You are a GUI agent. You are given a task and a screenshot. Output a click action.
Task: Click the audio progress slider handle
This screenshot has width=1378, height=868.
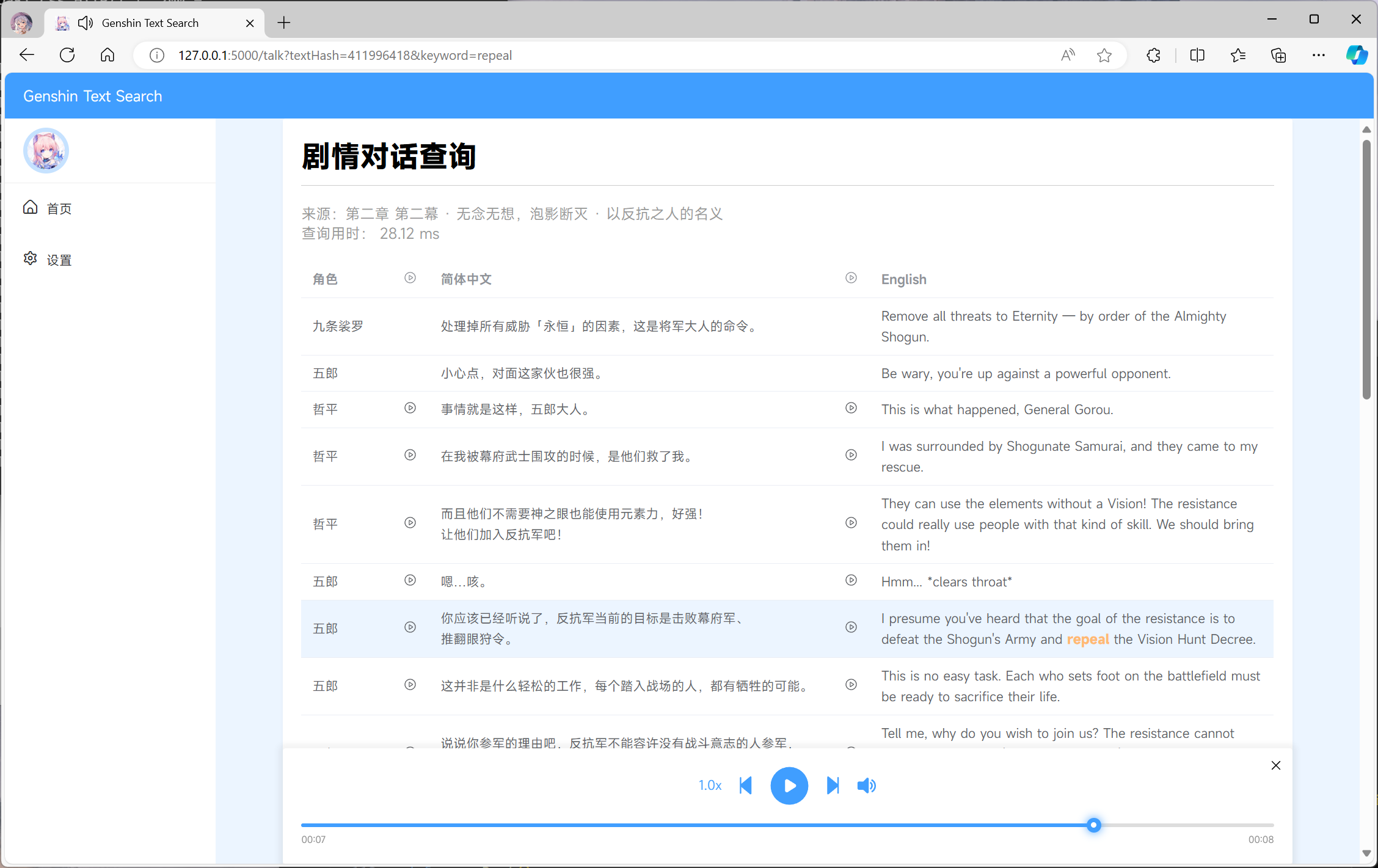coord(1093,825)
